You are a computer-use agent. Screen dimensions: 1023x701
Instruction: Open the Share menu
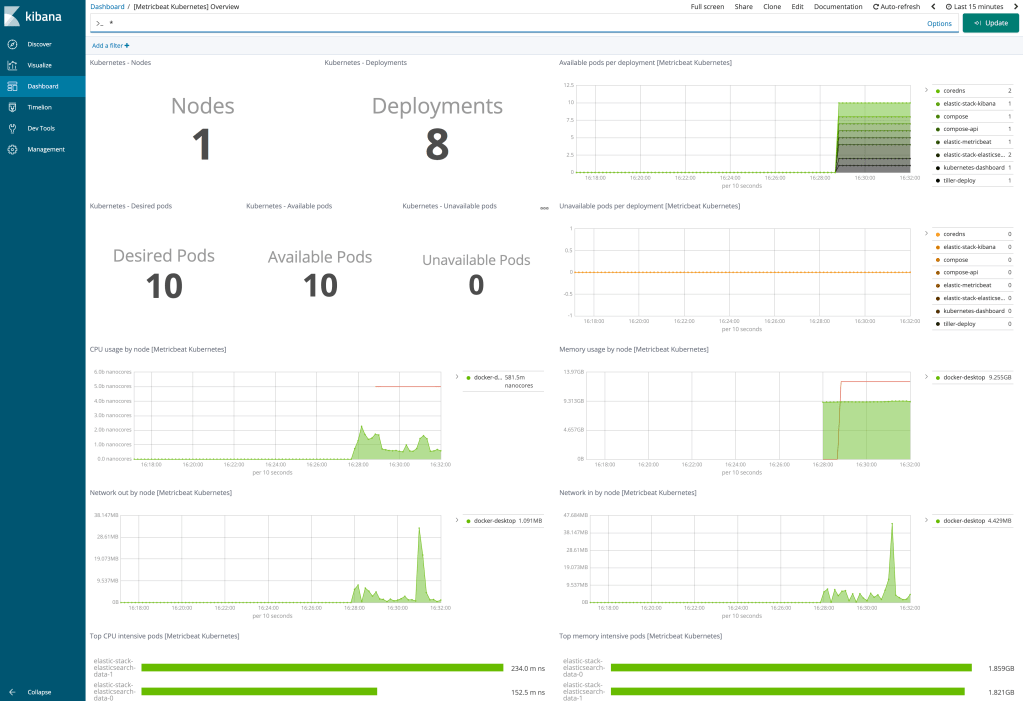[743, 7]
